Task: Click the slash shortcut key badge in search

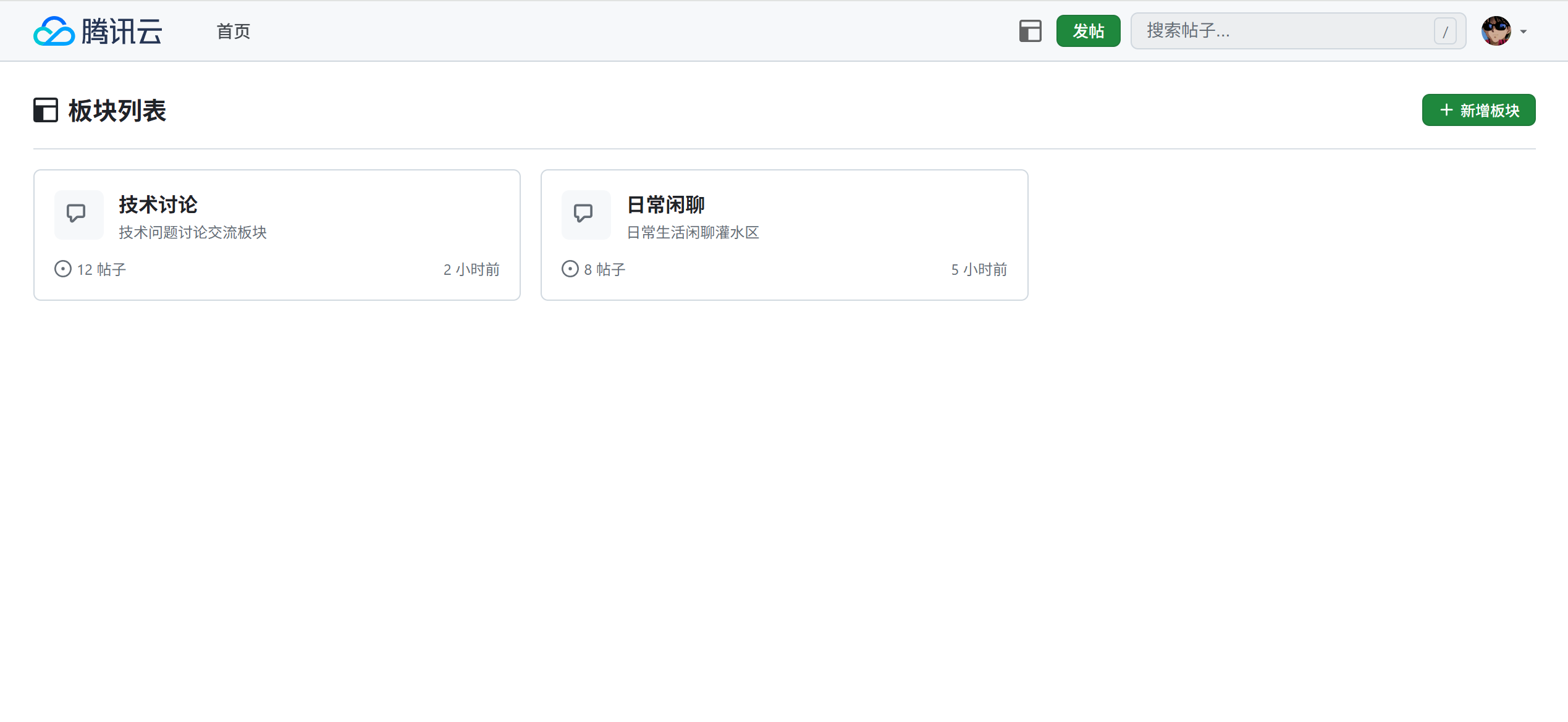Action: point(1445,31)
